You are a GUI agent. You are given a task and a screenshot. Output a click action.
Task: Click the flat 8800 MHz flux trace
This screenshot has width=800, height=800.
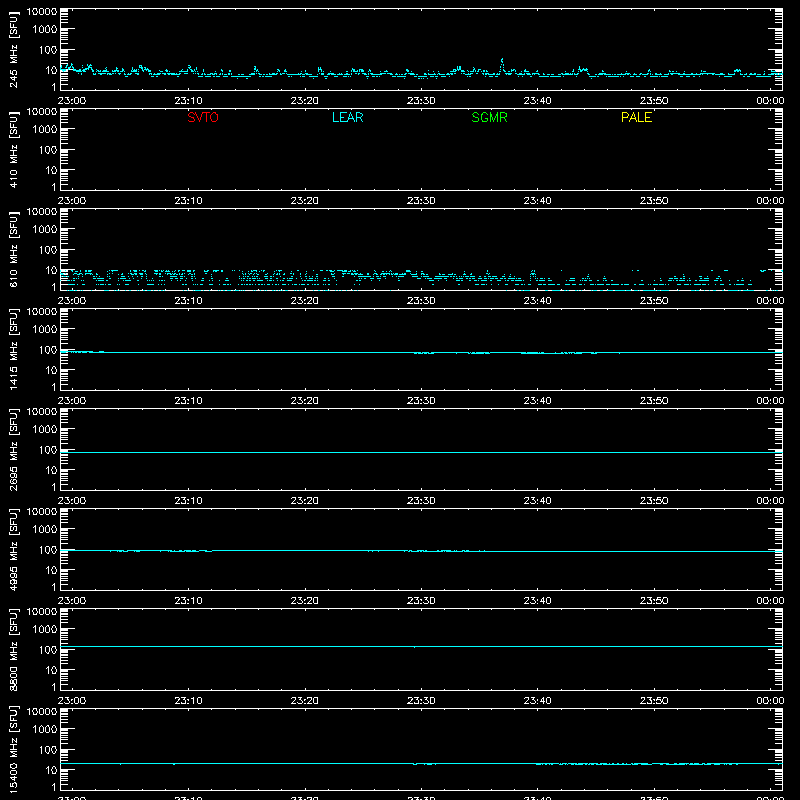point(421,646)
